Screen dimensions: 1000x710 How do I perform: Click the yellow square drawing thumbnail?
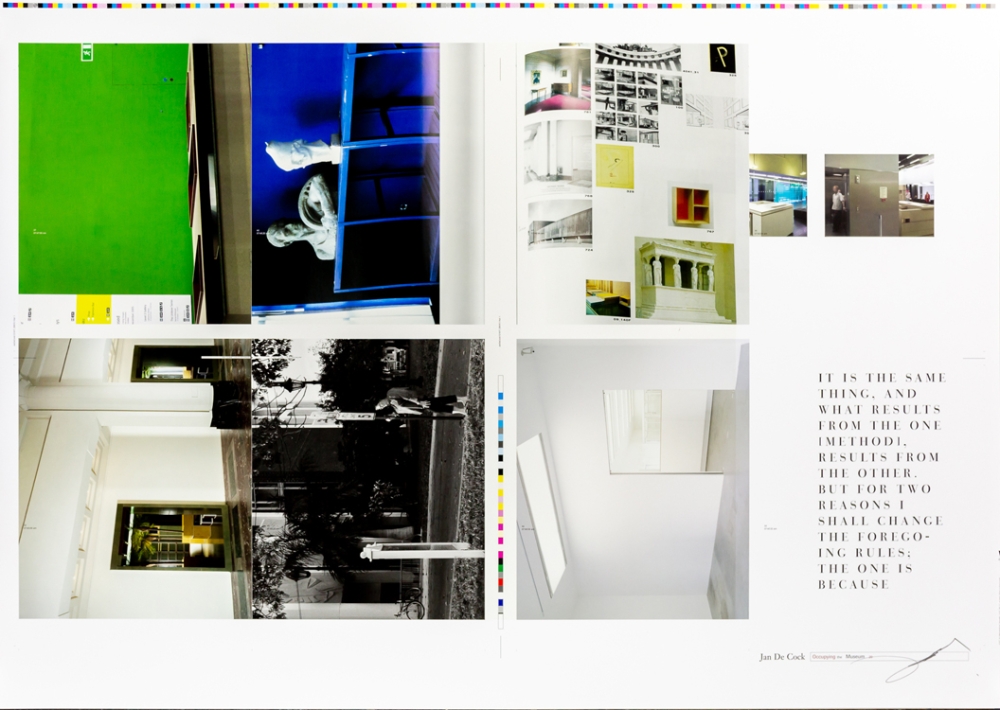(x=615, y=165)
